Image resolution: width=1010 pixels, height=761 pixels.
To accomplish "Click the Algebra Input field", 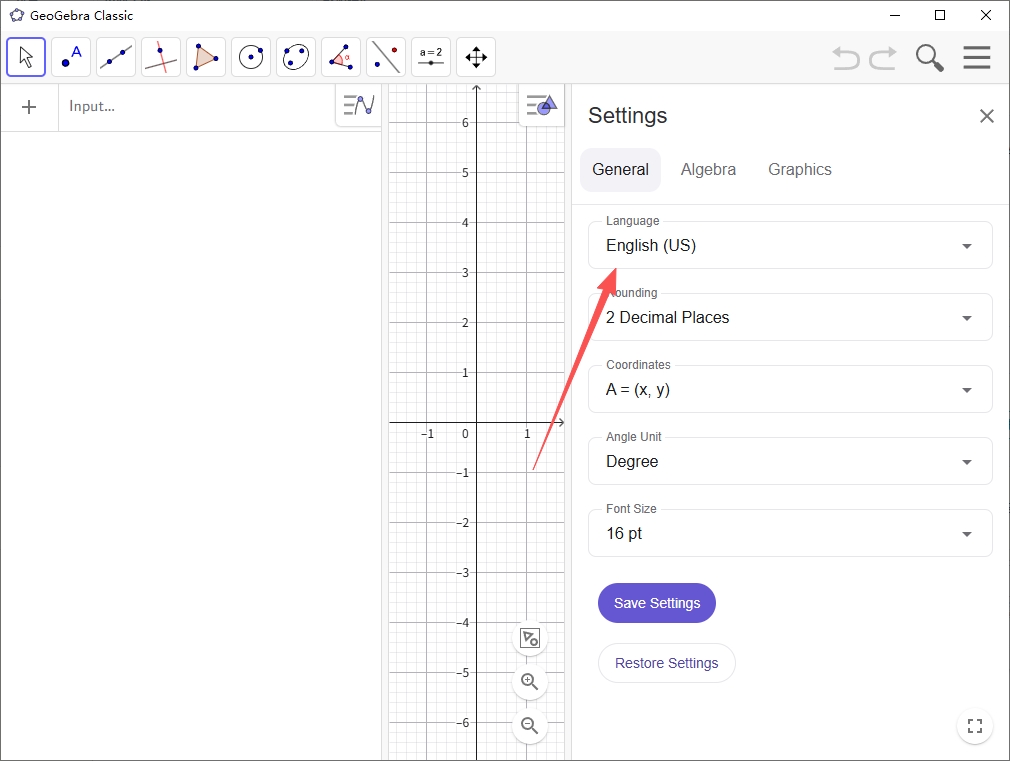I will 196,107.
